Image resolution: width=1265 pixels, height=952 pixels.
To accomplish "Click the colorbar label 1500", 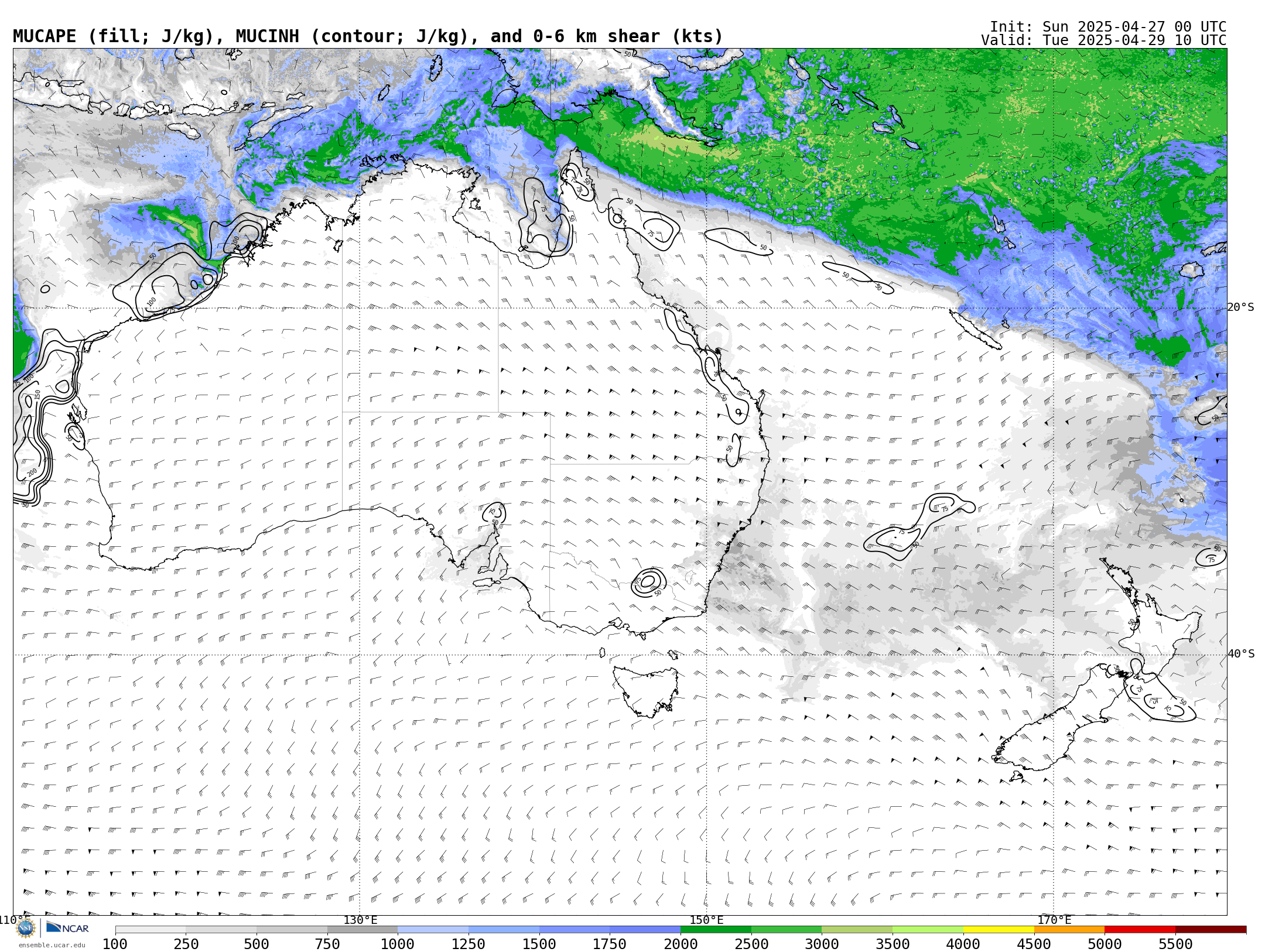I will [x=539, y=944].
